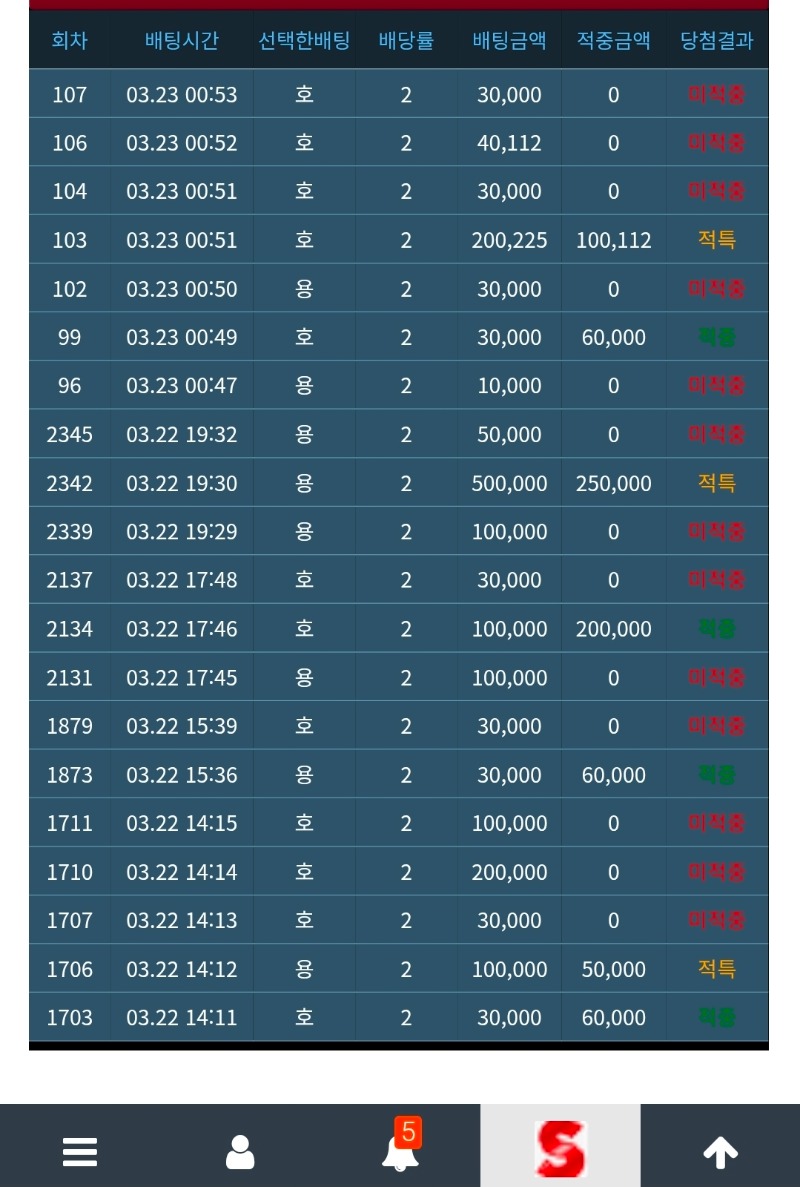
Task: Tap the 배팅금액 column header
Action: pyautogui.click(x=509, y=41)
